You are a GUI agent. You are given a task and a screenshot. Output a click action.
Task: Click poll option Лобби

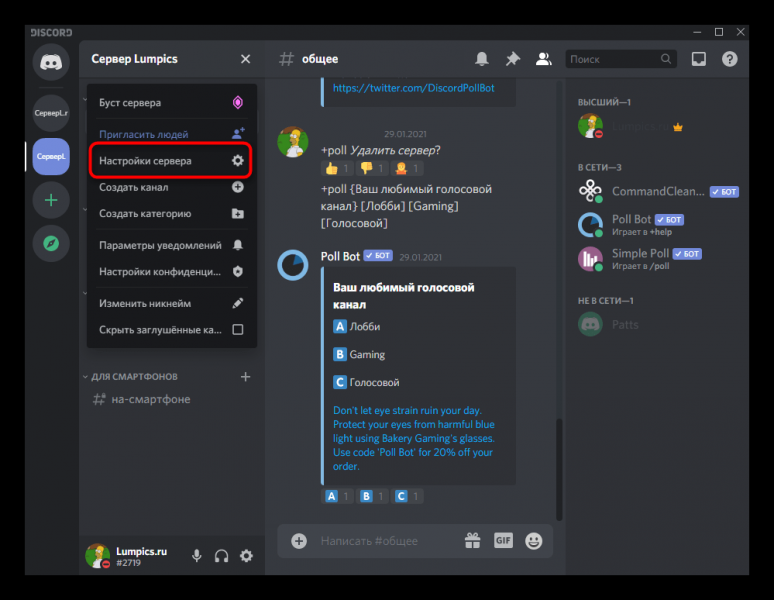[x=357, y=327]
